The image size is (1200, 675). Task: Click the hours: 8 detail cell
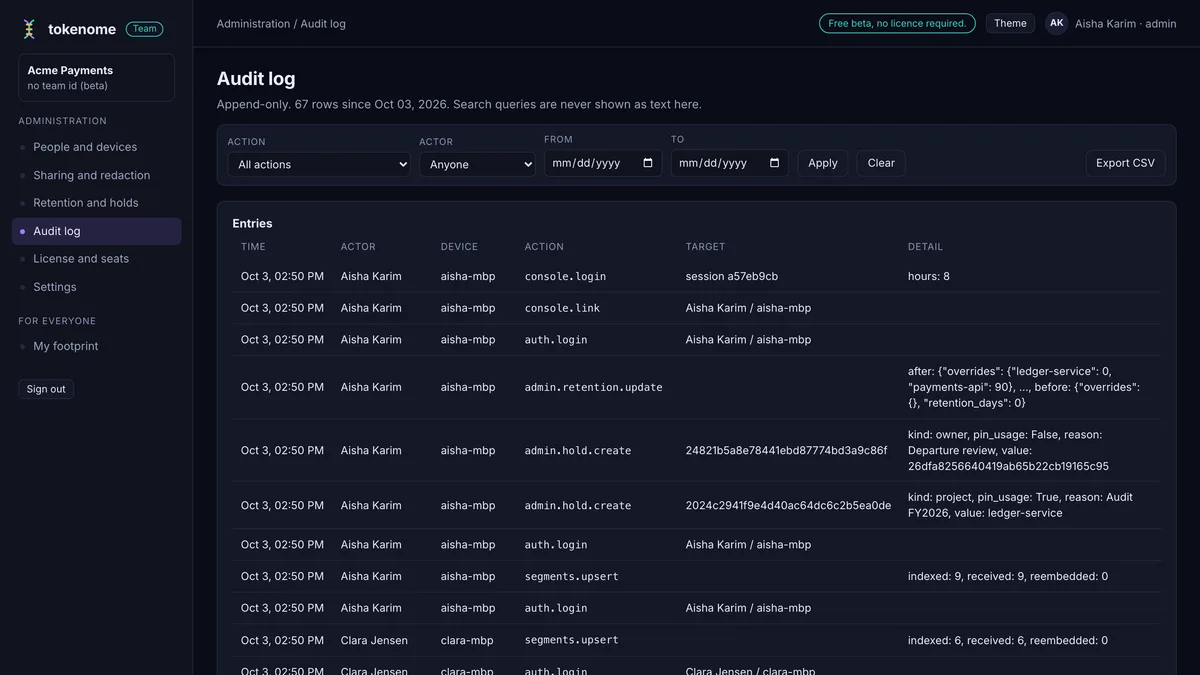tap(929, 276)
